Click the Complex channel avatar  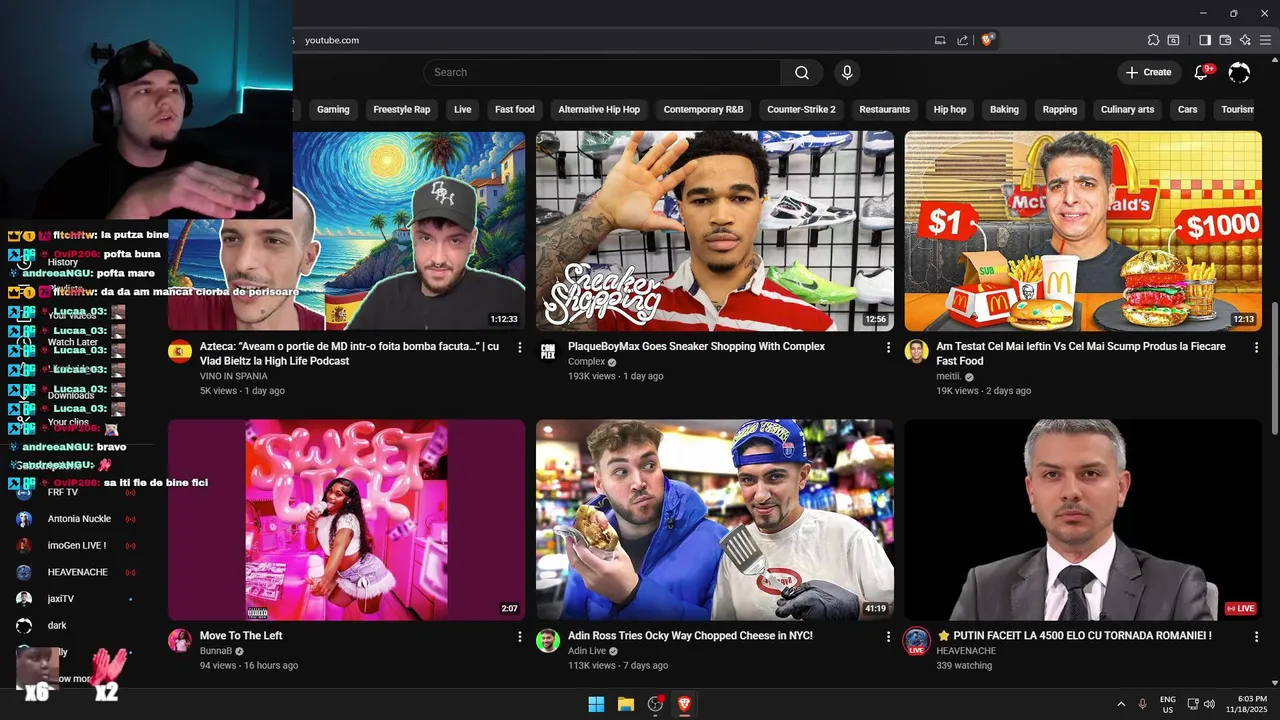[x=548, y=351]
